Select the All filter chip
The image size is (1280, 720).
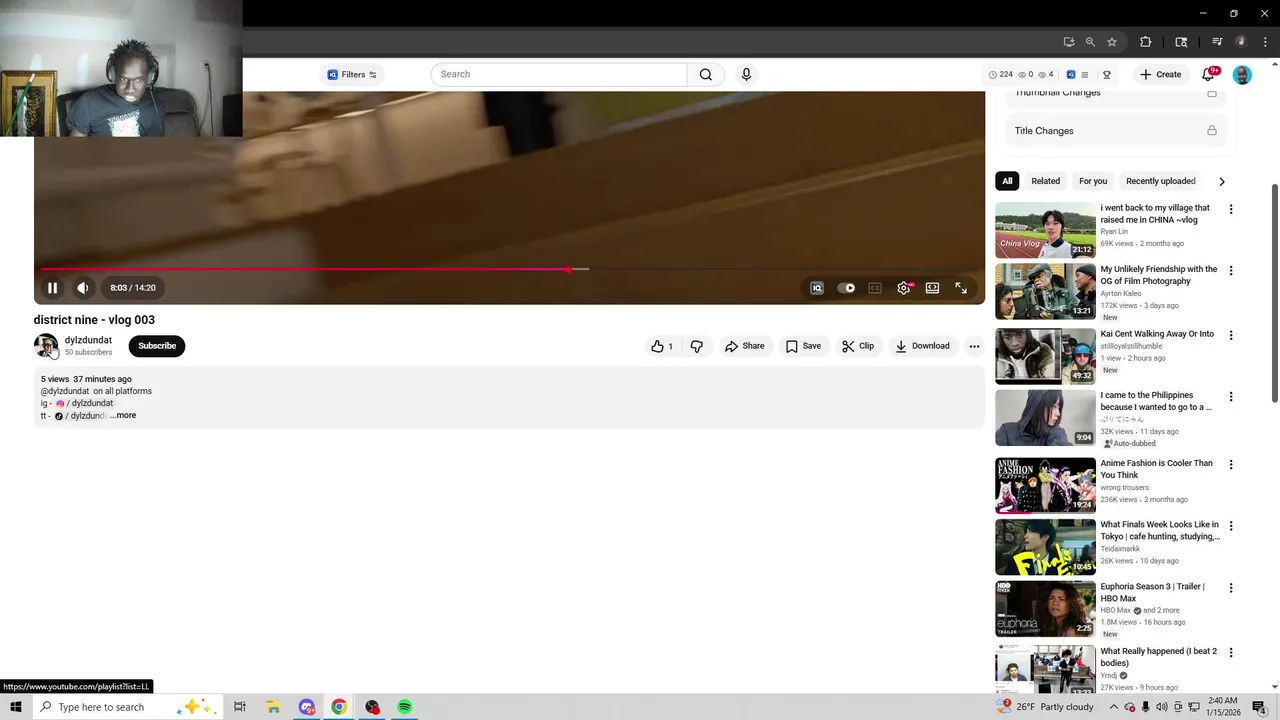[x=1007, y=181]
